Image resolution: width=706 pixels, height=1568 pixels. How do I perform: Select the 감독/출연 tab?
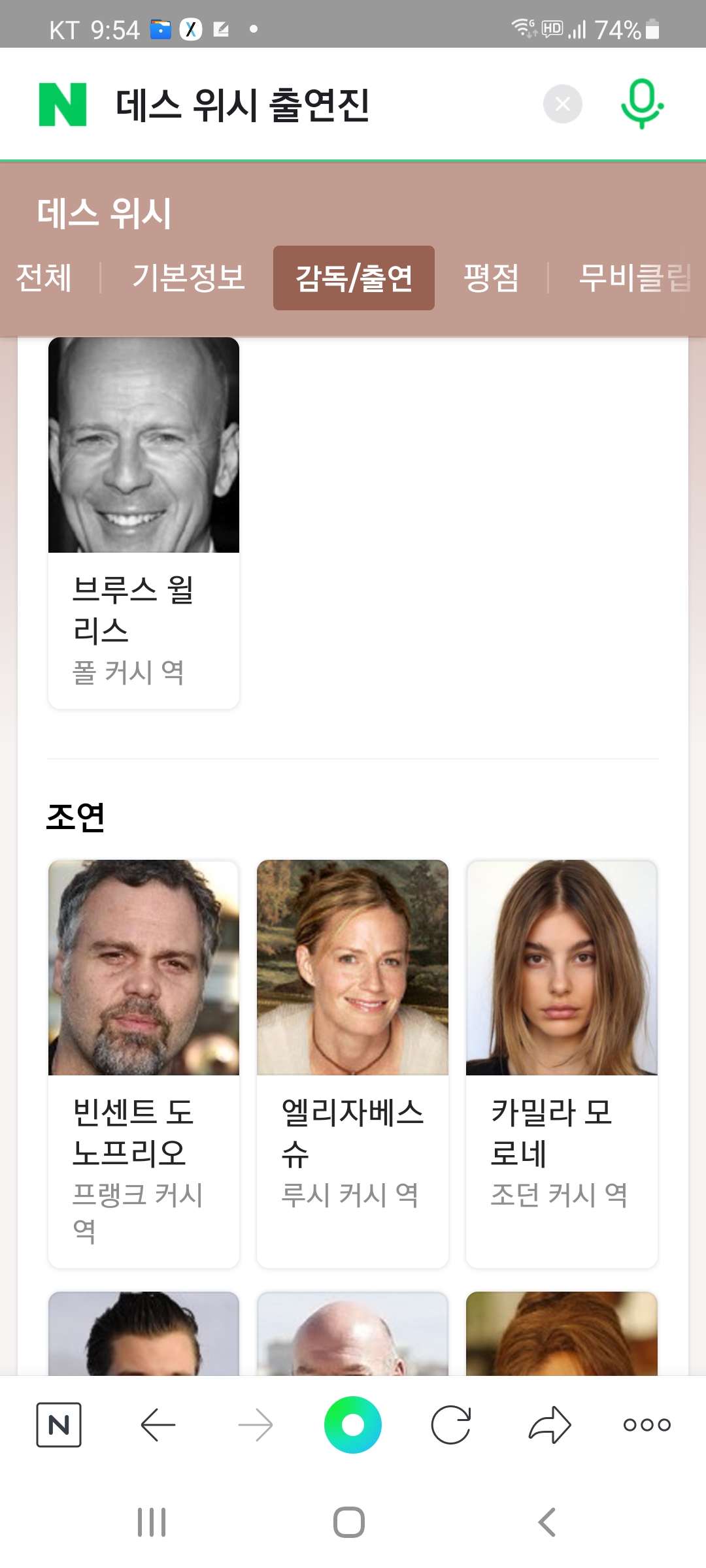[354, 278]
